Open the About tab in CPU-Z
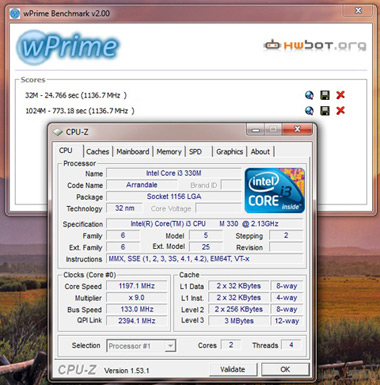The image size is (380, 385). pyautogui.click(x=260, y=152)
